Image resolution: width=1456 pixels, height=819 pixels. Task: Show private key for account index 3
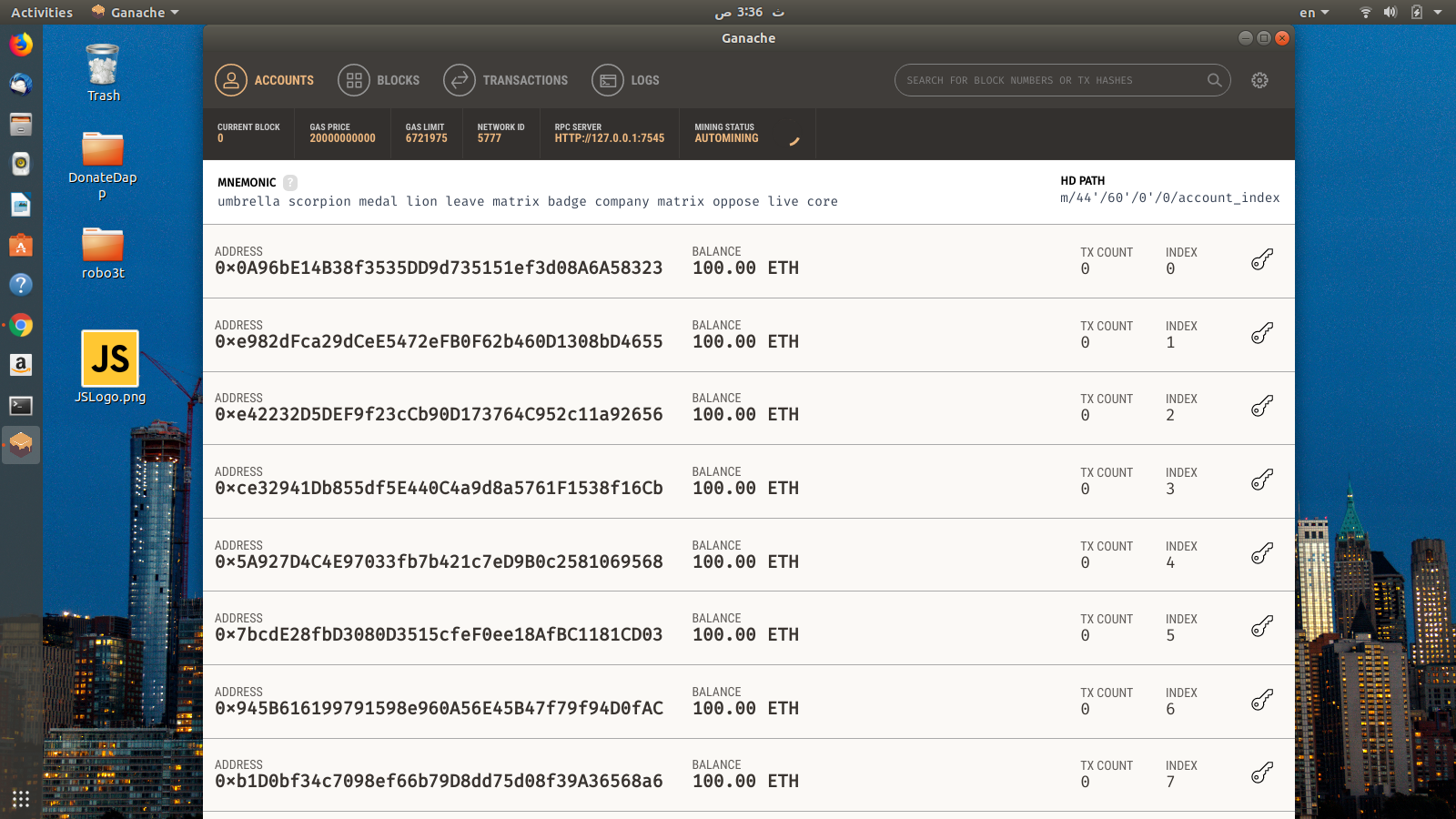(x=1261, y=480)
